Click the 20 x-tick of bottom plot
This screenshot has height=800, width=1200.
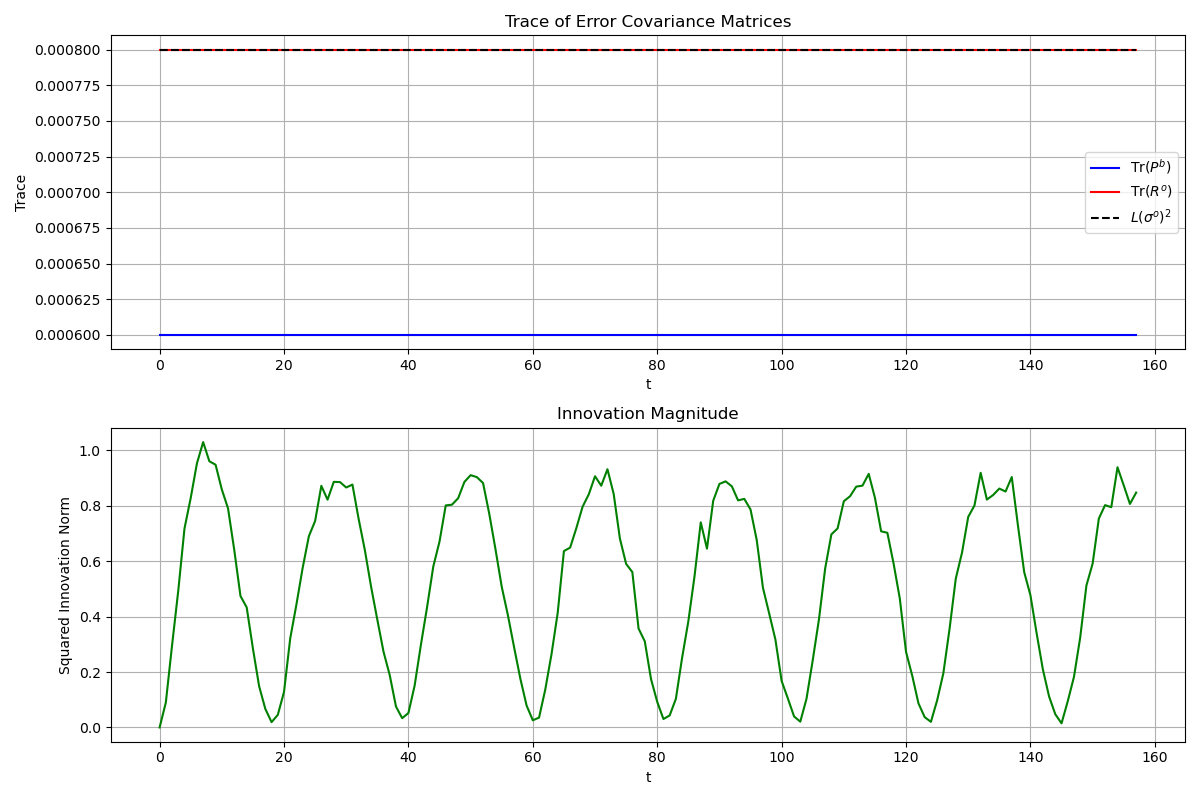pos(284,757)
